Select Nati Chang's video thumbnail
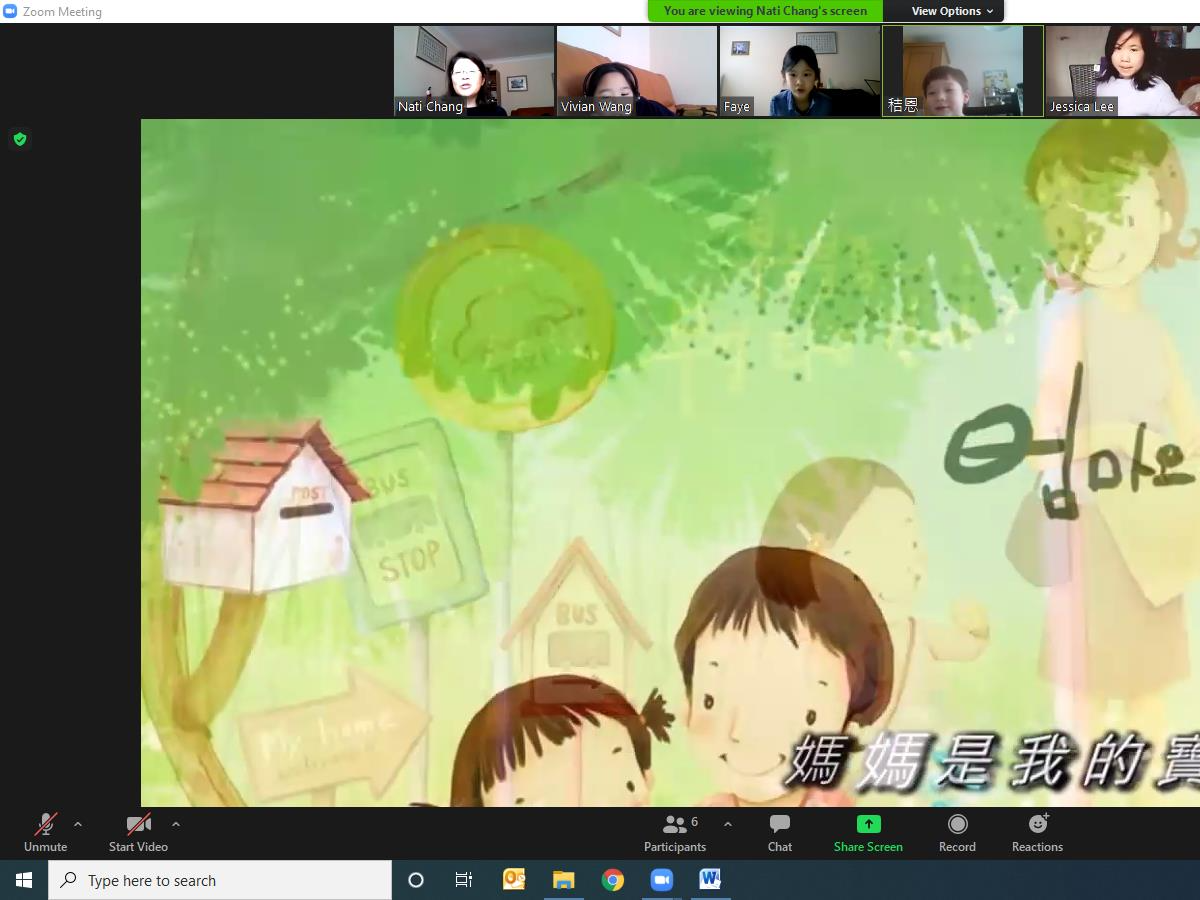 tap(474, 71)
